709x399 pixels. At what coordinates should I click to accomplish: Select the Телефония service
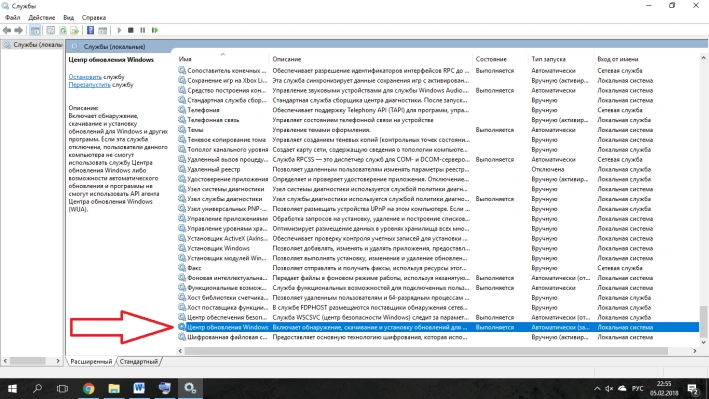point(203,110)
